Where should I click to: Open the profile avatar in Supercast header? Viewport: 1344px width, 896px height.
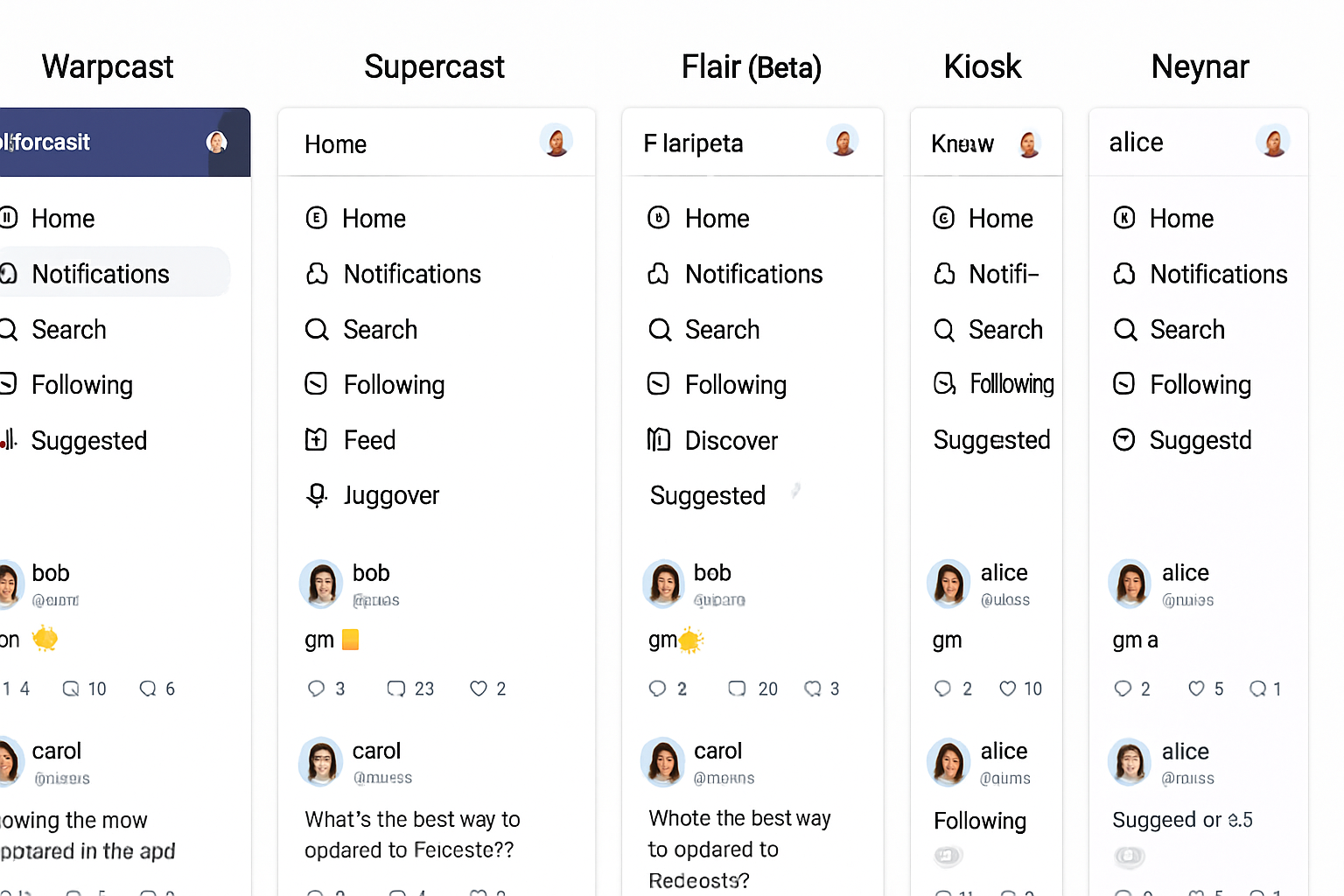click(x=556, y=141)
